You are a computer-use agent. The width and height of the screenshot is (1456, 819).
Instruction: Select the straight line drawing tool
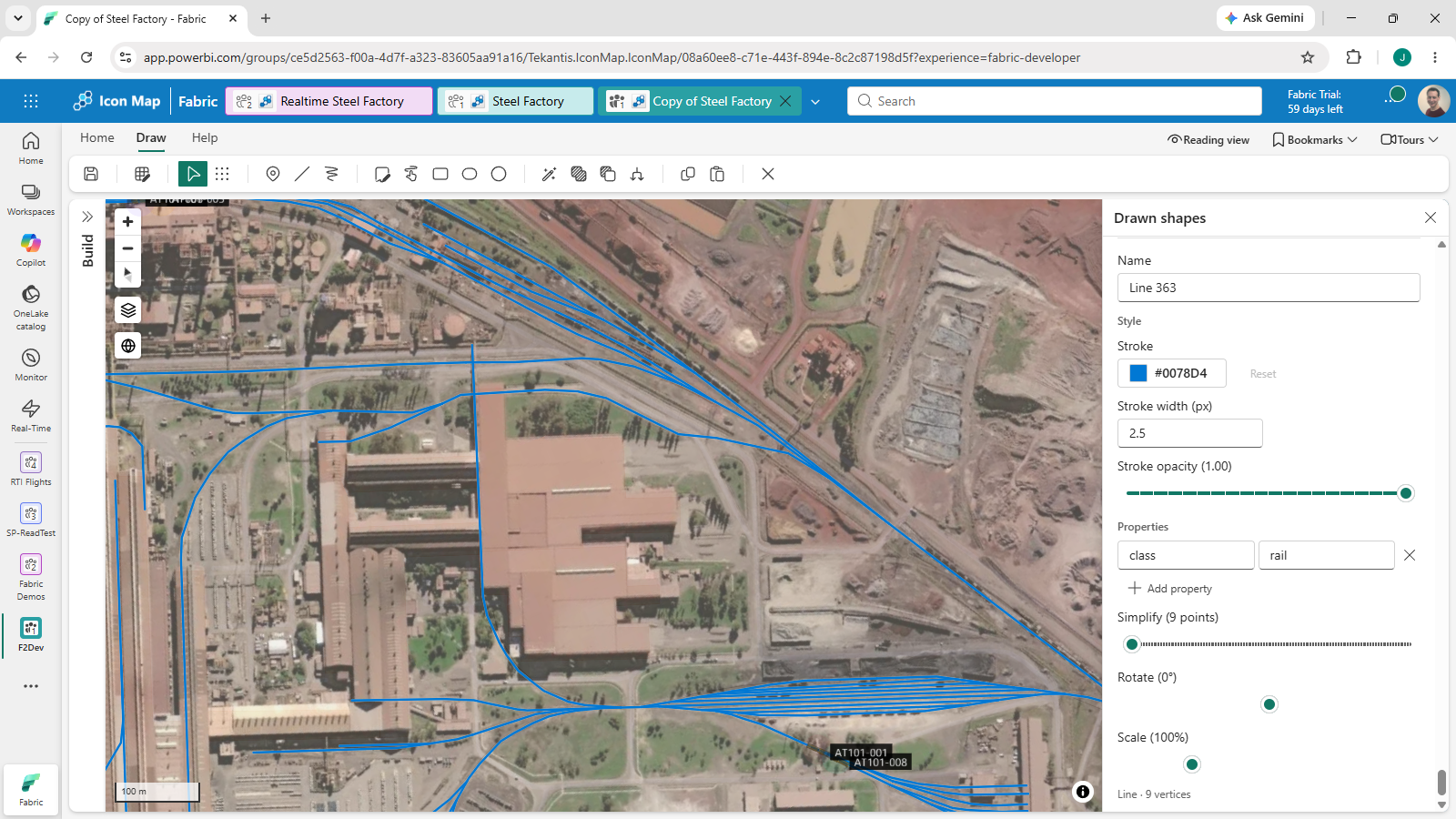pyautogui.click(x=302, y=174)
